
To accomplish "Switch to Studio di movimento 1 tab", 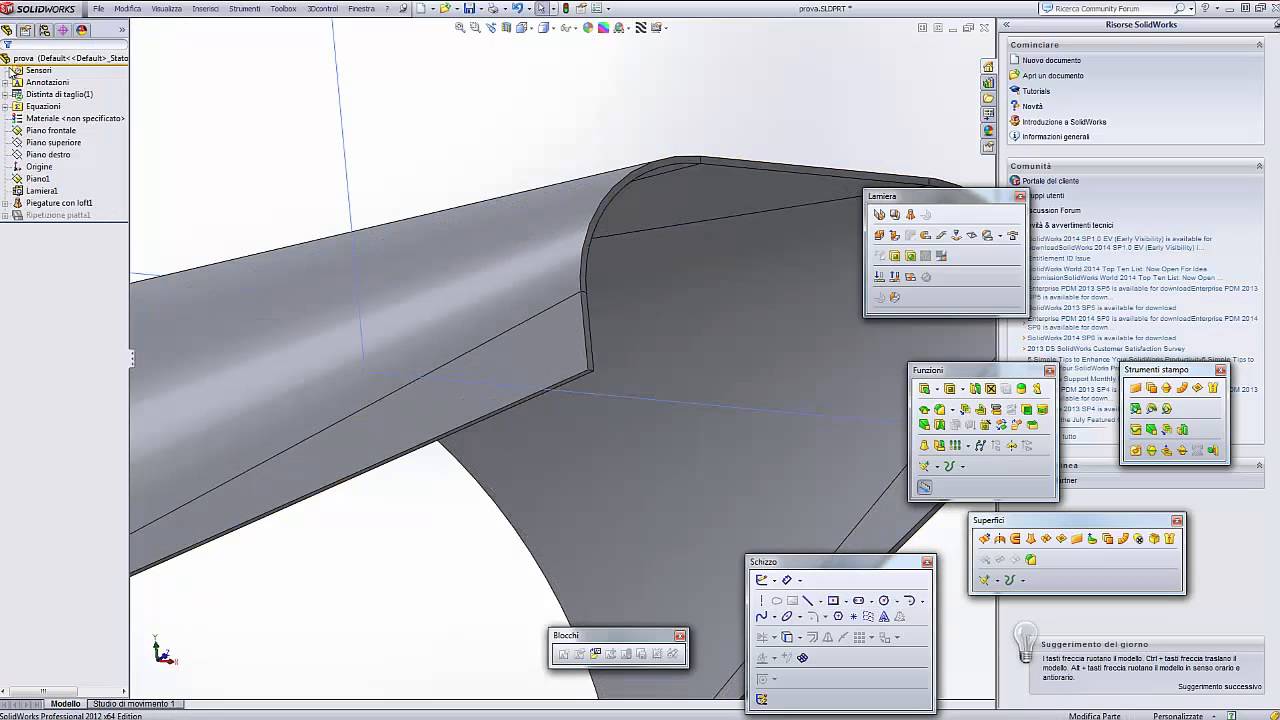I will click(x=134, y=704).
